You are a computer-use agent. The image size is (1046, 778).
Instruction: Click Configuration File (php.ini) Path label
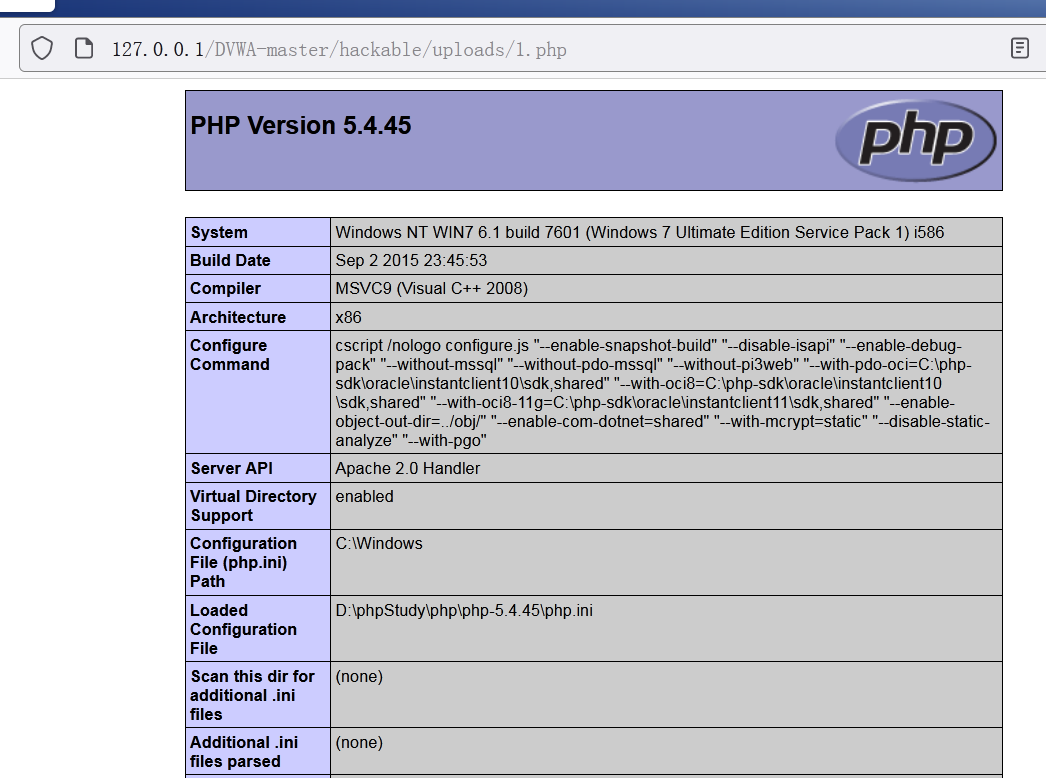pyautogui.click(x=243, y=562)
